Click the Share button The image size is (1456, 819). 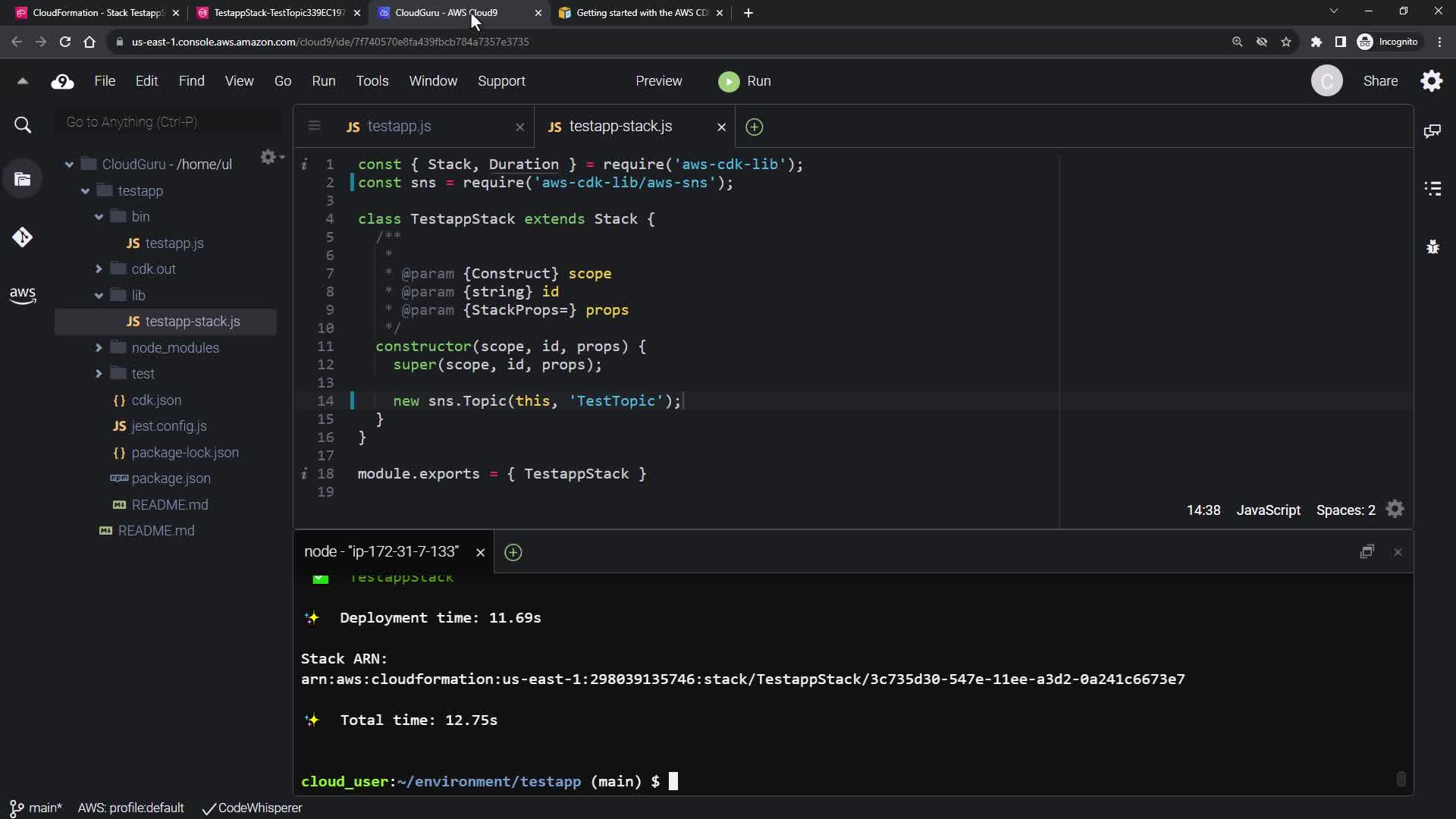coord(1379,81)
